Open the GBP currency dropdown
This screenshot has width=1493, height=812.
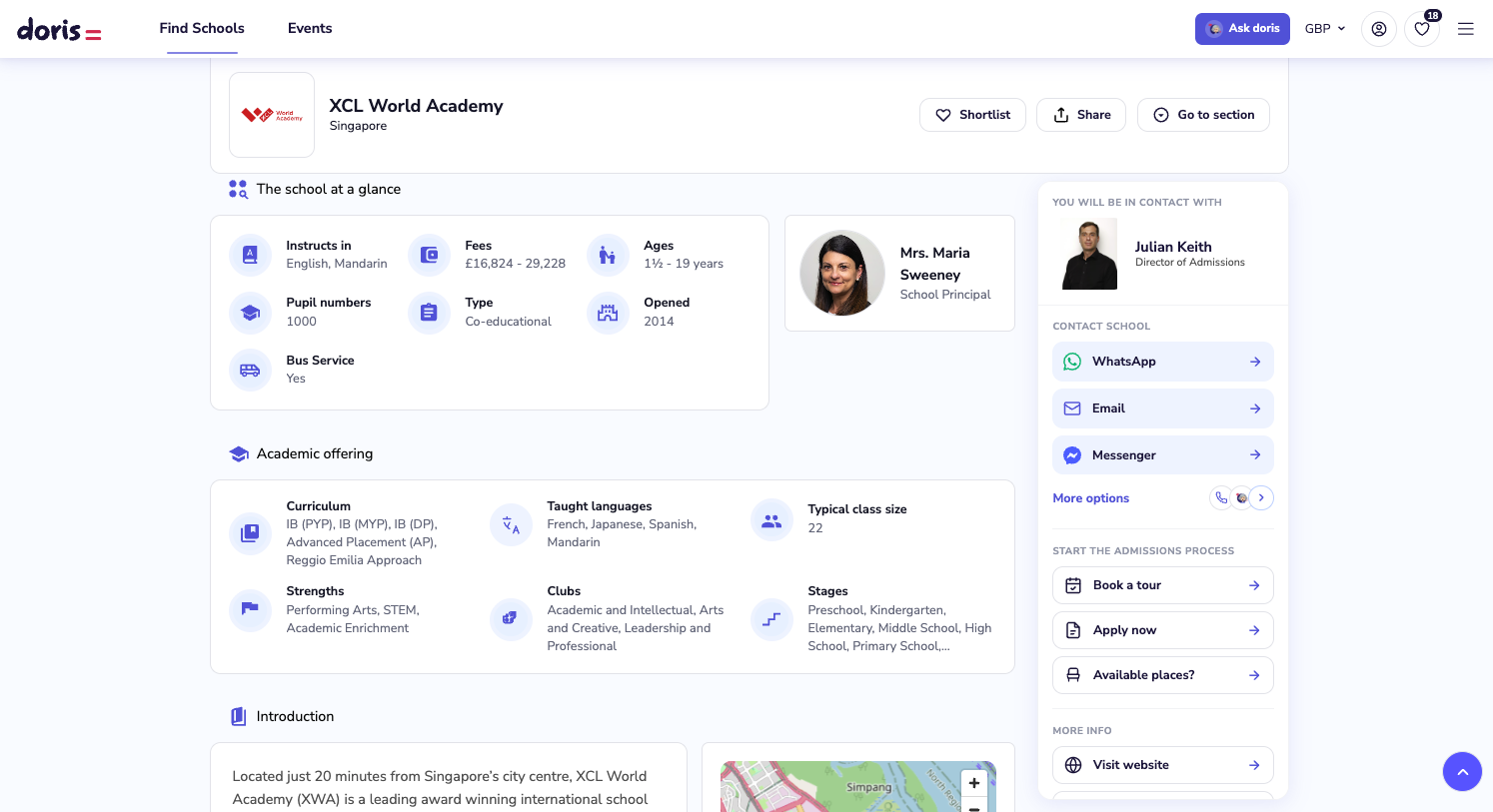click(x=1325, y=29)
